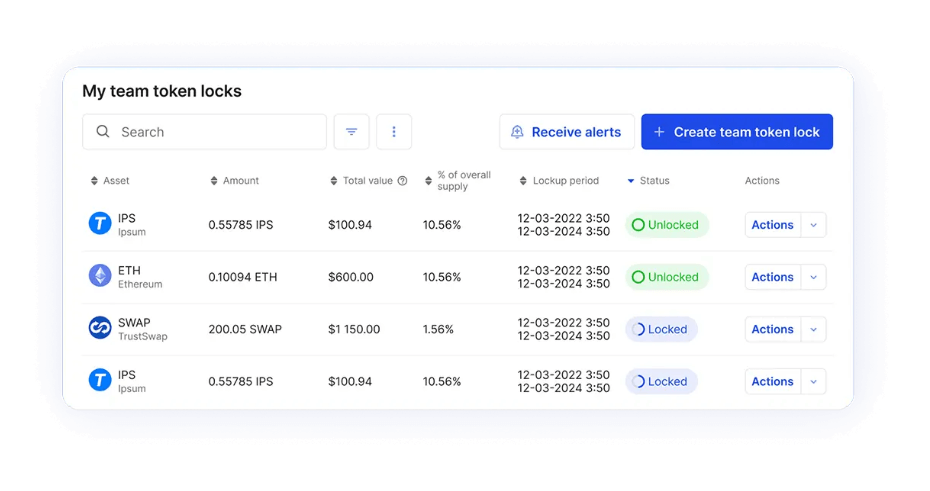Sort the table by Amount column
The image size is (930, 491).
click(214, 181)
